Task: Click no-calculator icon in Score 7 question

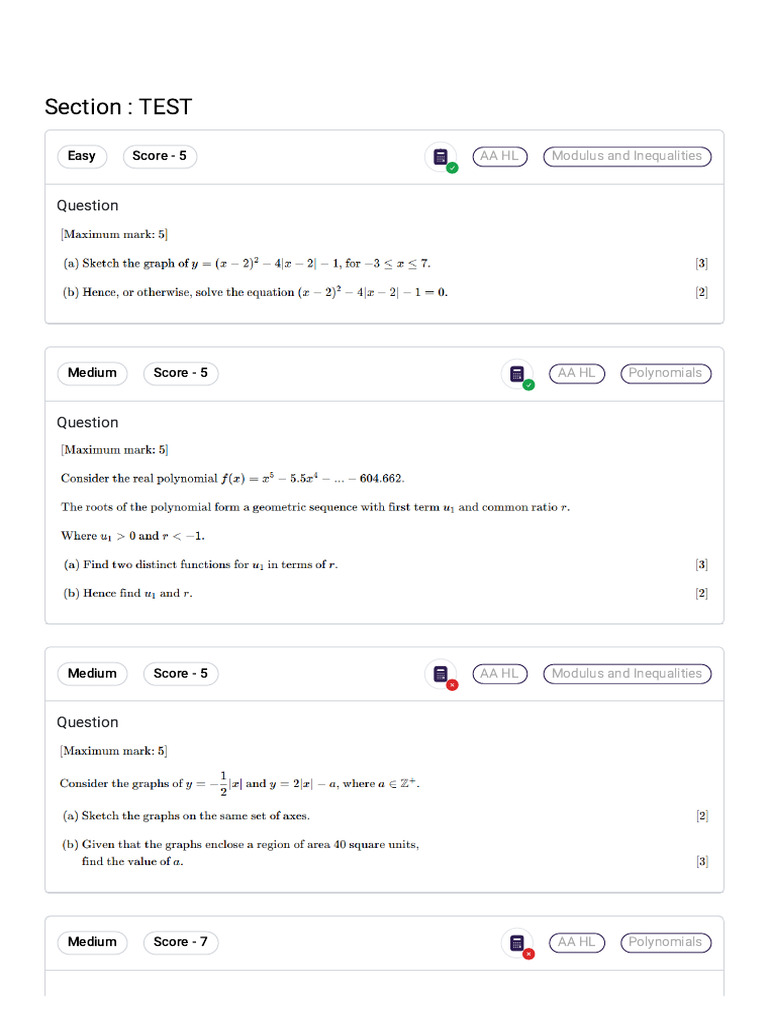Action: click(x=518, y=942)
